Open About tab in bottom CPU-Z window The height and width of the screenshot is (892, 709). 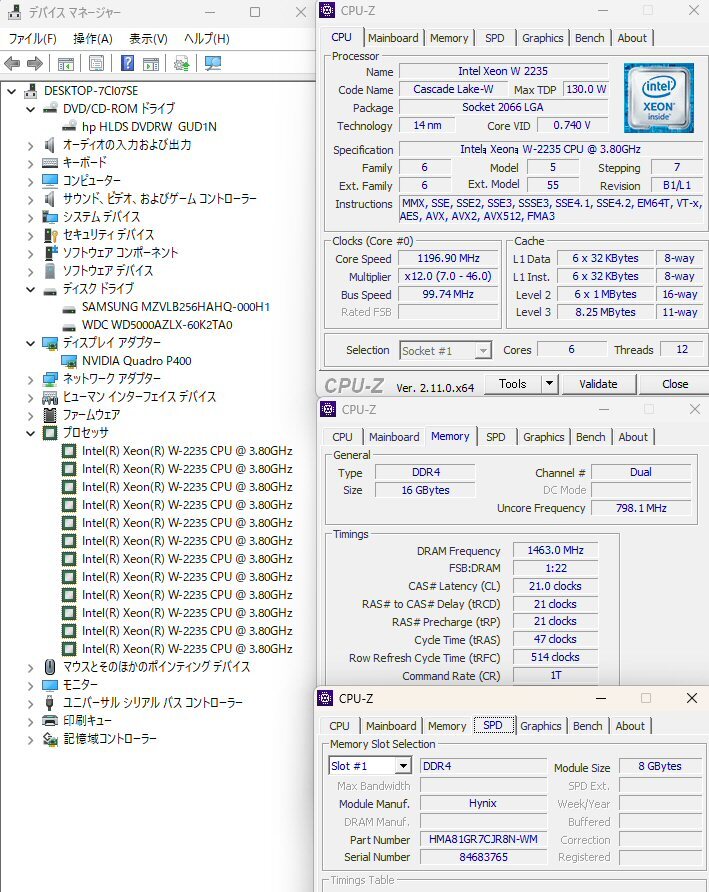click(630, 726)
